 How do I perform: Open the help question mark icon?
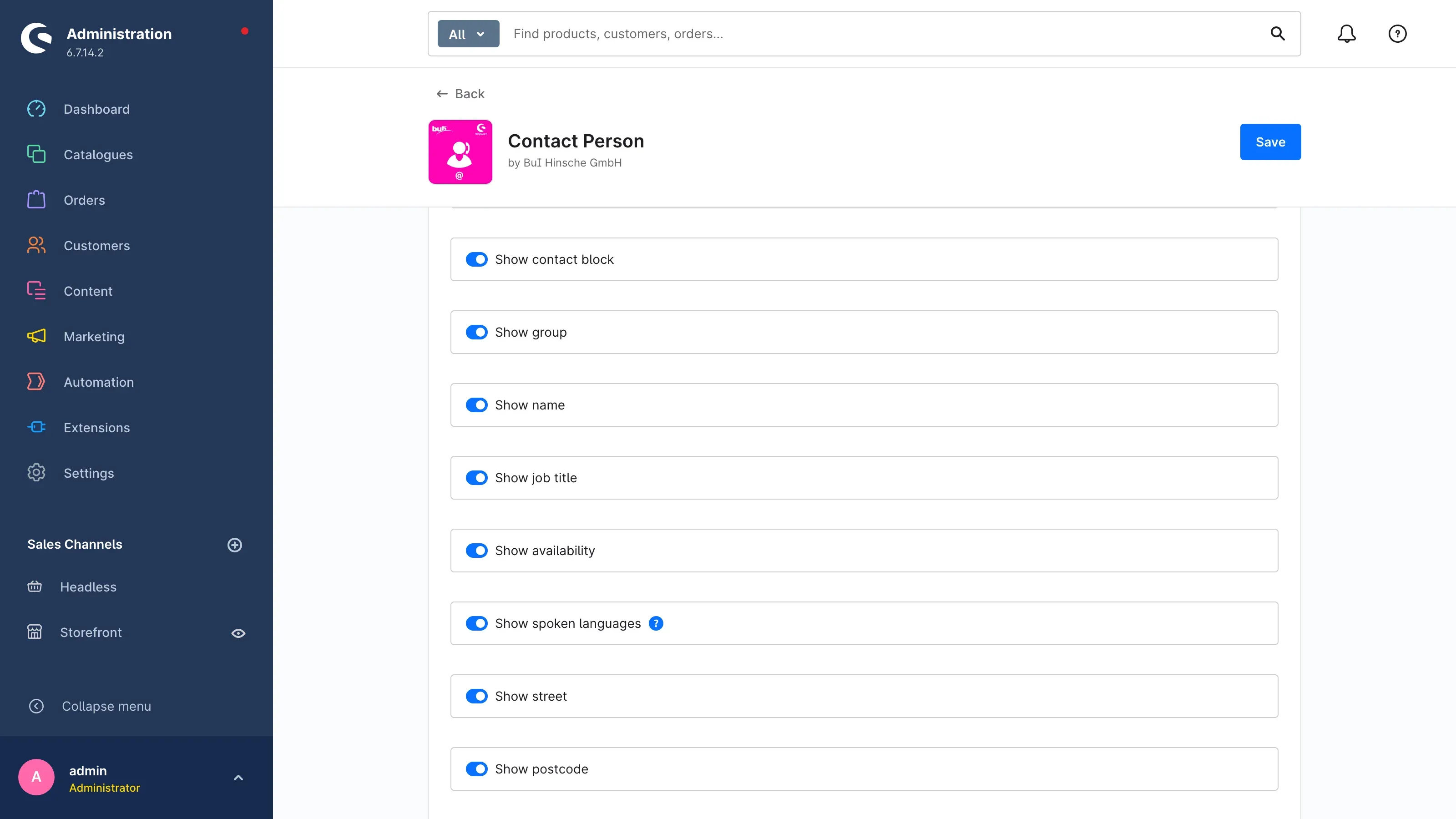(1397, 33)
